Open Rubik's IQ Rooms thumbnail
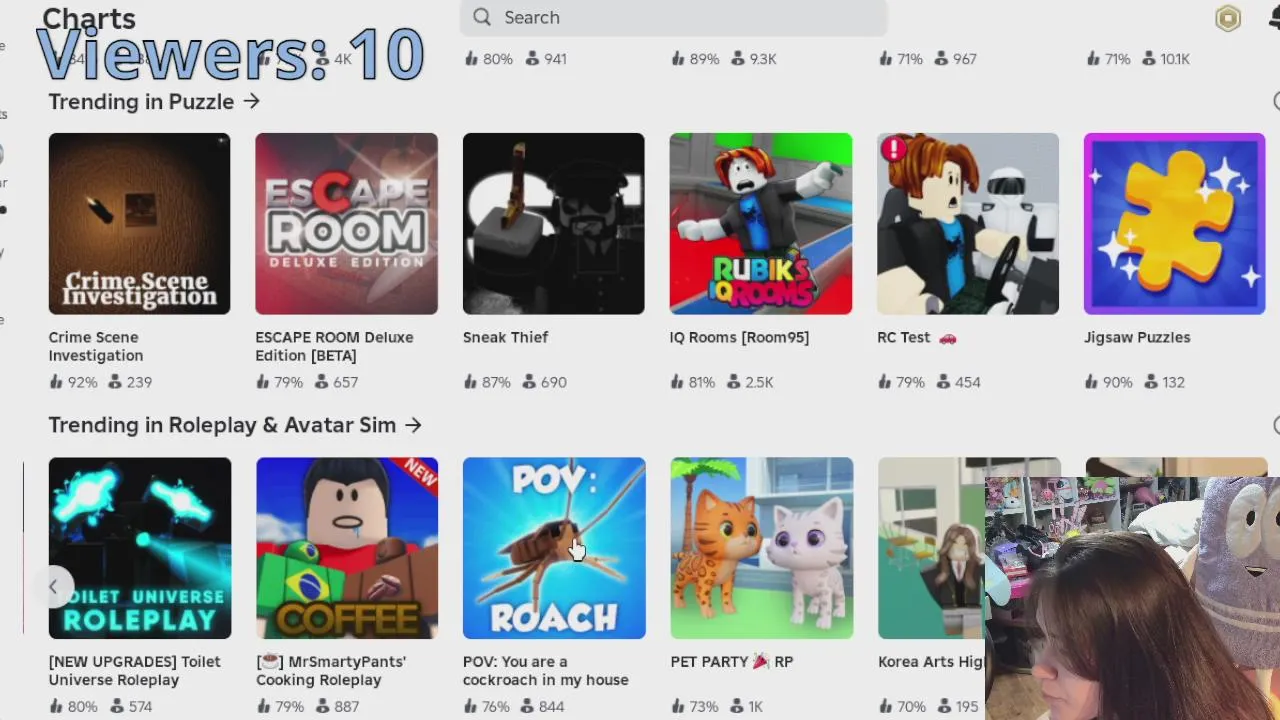The width and height of the screenshot is (1280, 720). tap(761, 224)
